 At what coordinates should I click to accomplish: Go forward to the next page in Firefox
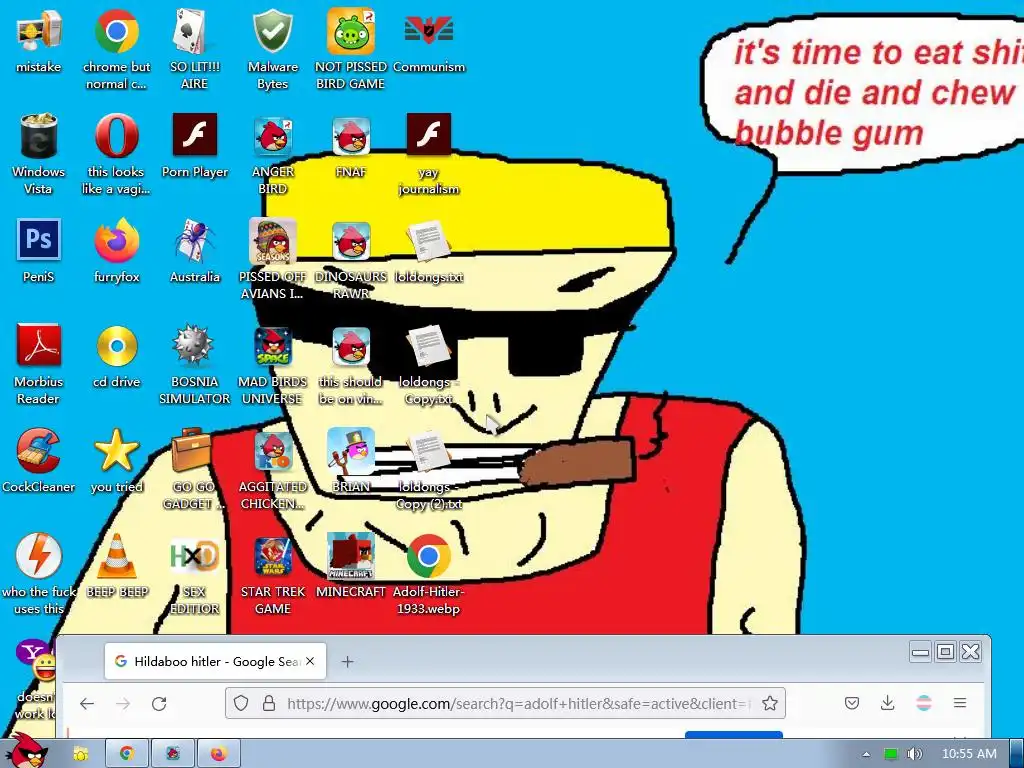tap(123, 703)
